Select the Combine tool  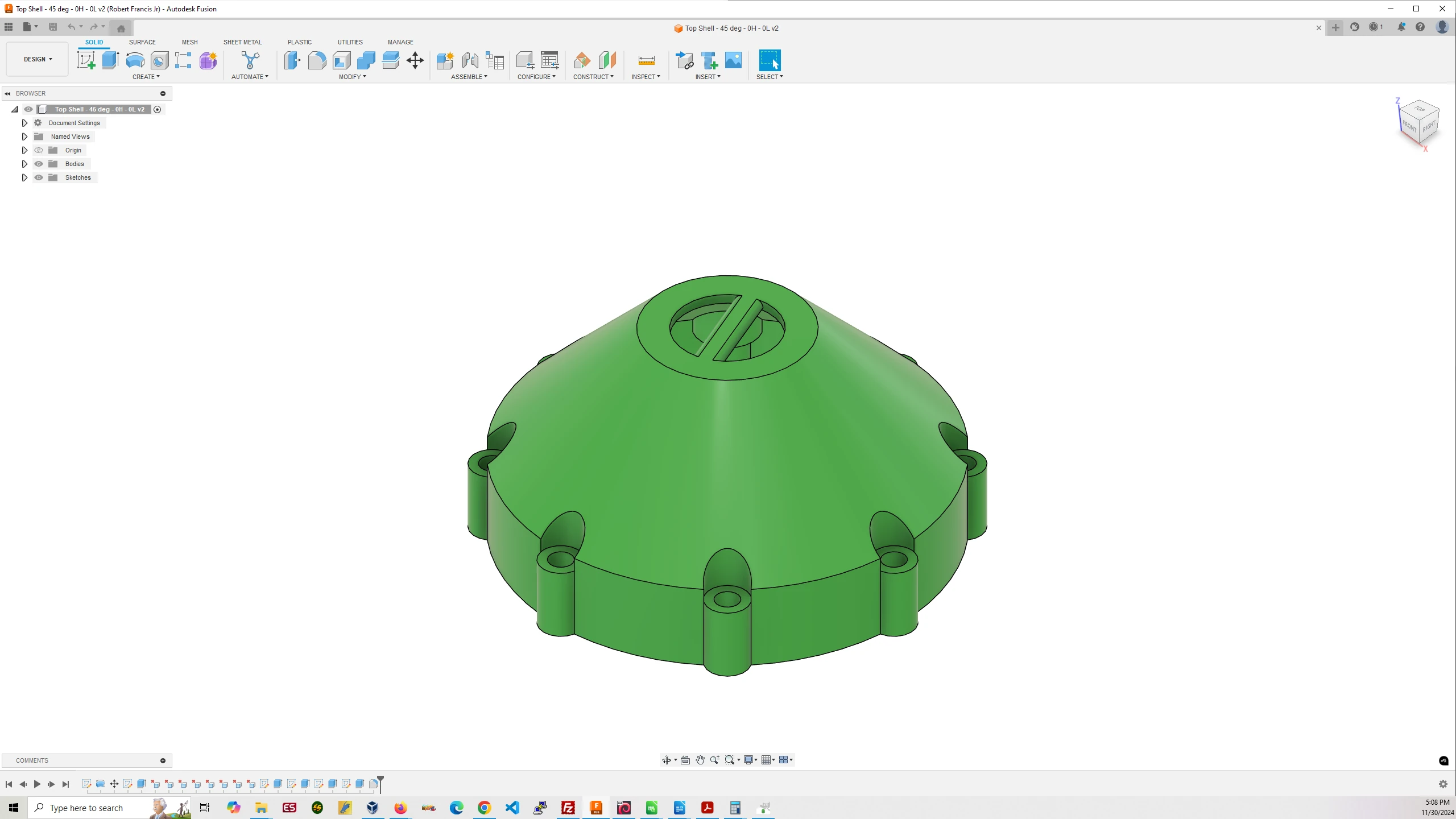pos(366,60)
